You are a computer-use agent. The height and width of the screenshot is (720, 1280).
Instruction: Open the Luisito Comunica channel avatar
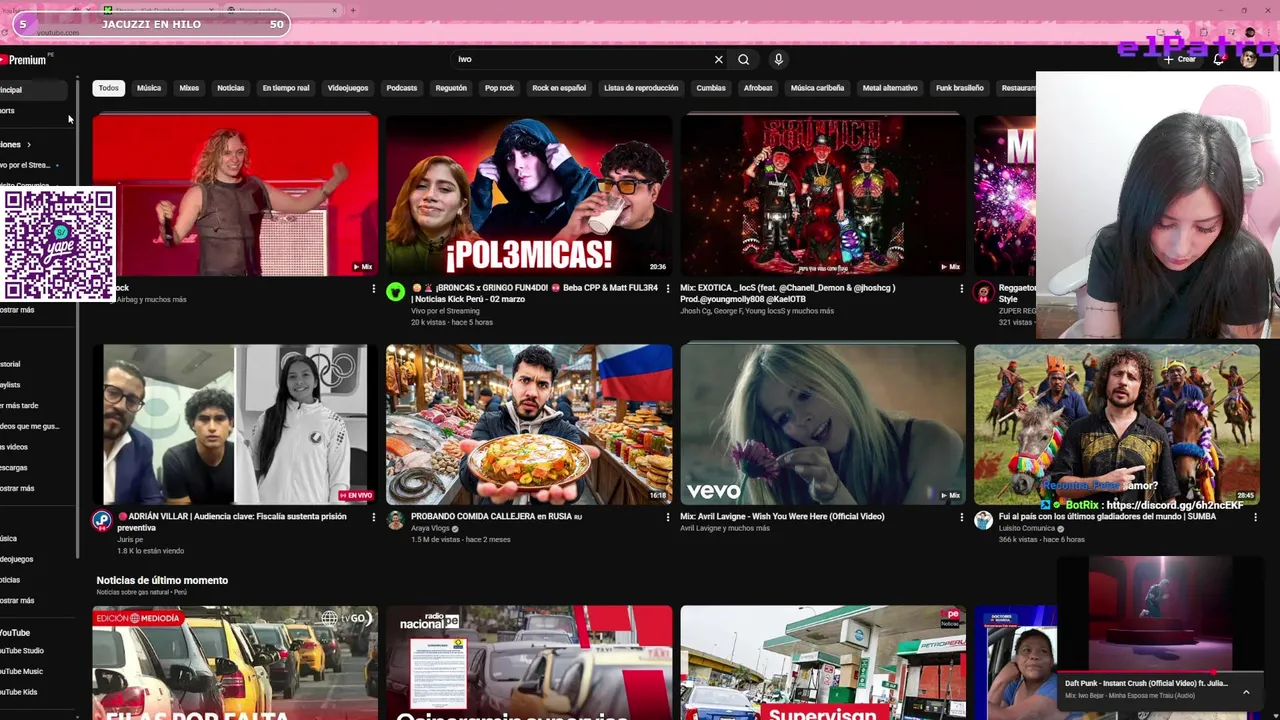(984, 520)
